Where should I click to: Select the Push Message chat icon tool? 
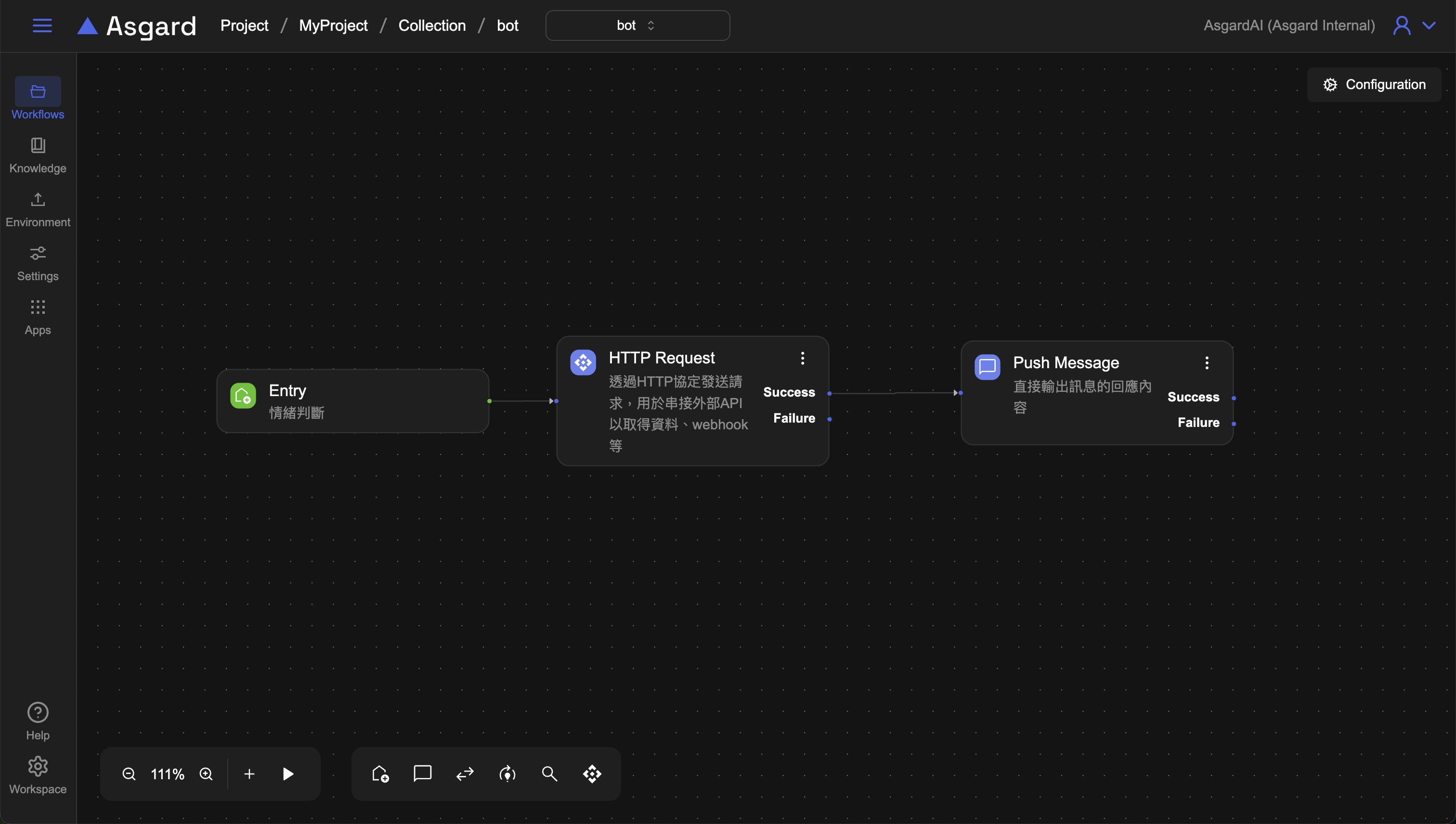[422, 773]
